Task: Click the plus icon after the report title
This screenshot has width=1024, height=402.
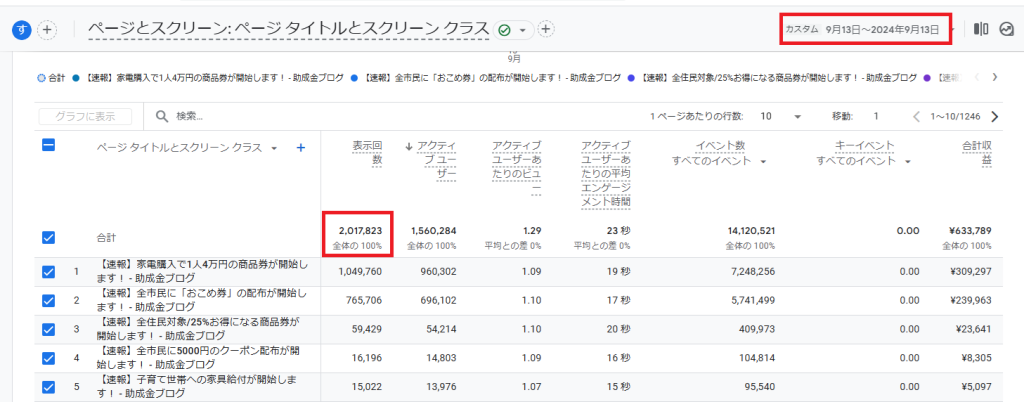Action: point(546,29)
